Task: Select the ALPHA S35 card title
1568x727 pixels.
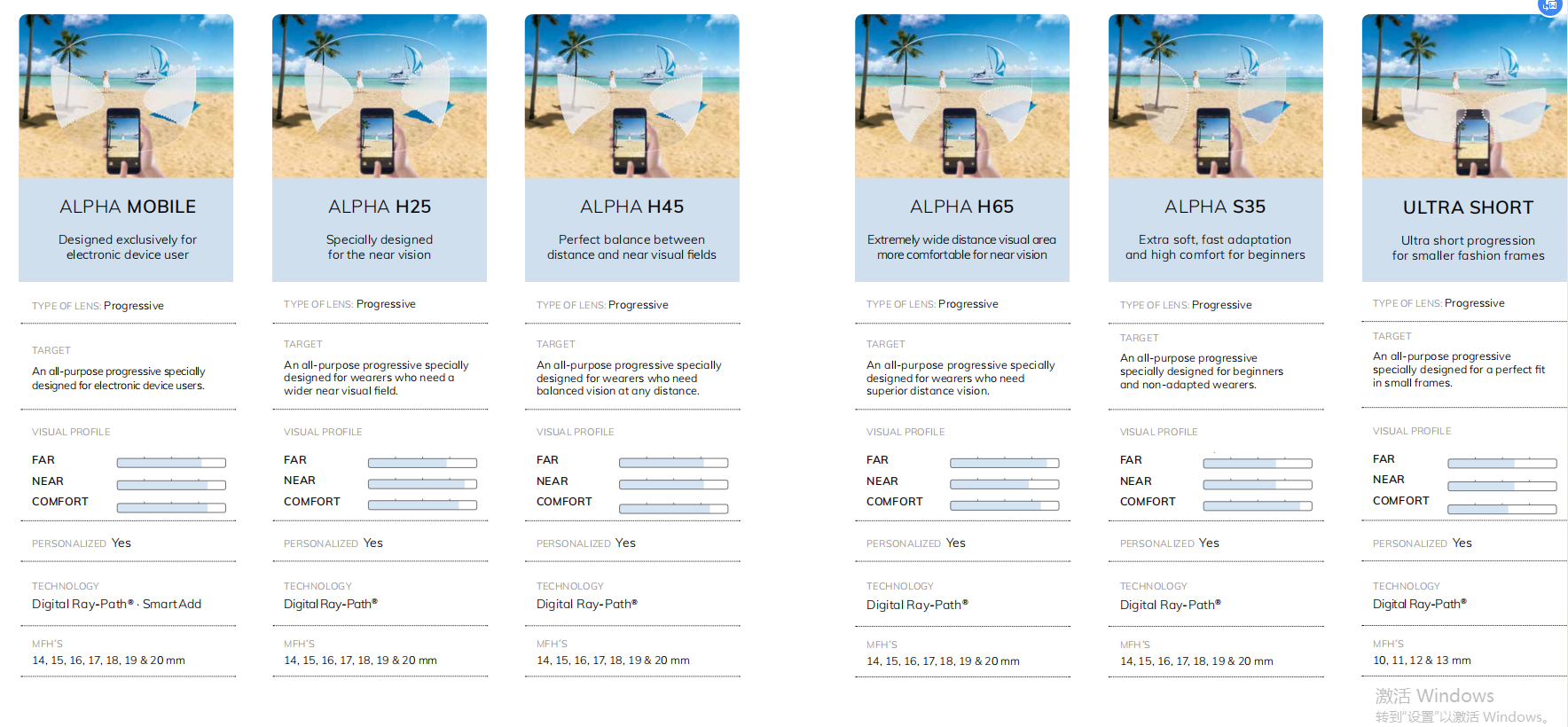Action: [1215, 207]
